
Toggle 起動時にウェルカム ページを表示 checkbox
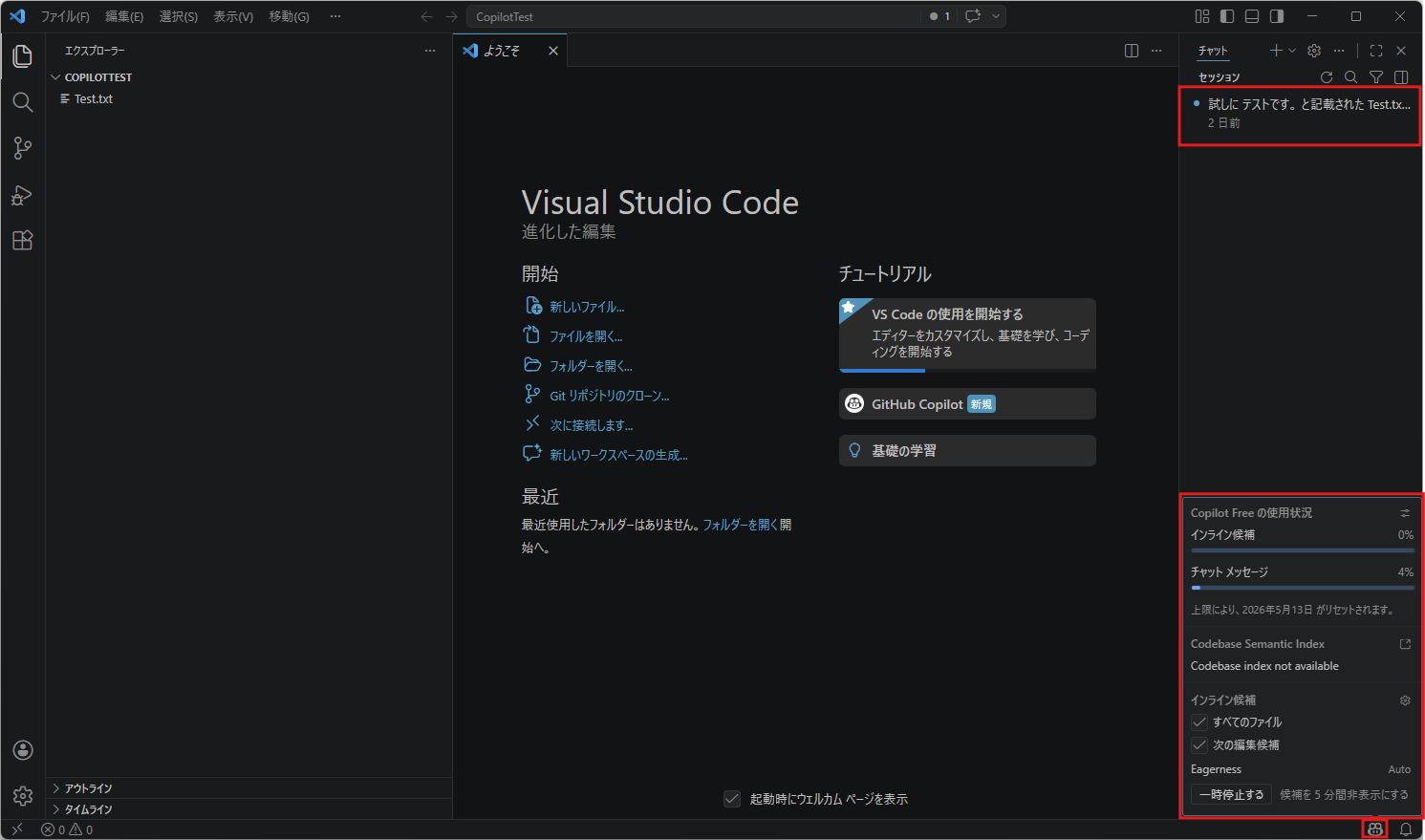coord(732,799)
